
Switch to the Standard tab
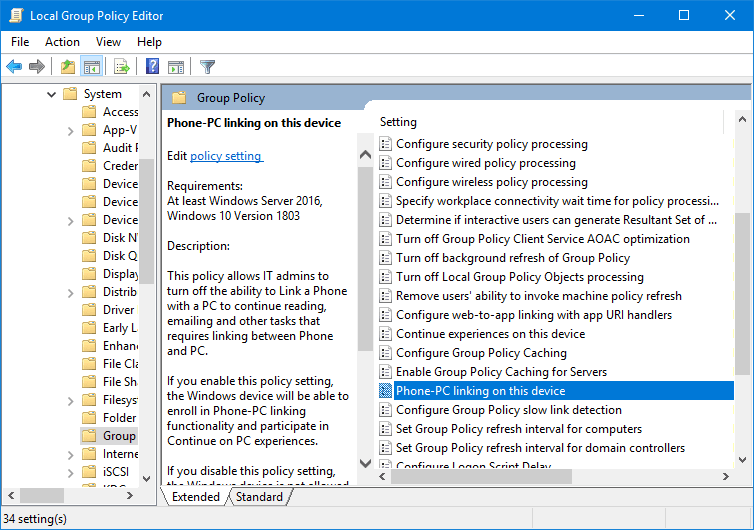pyautogui.click(x=259, y=496)
